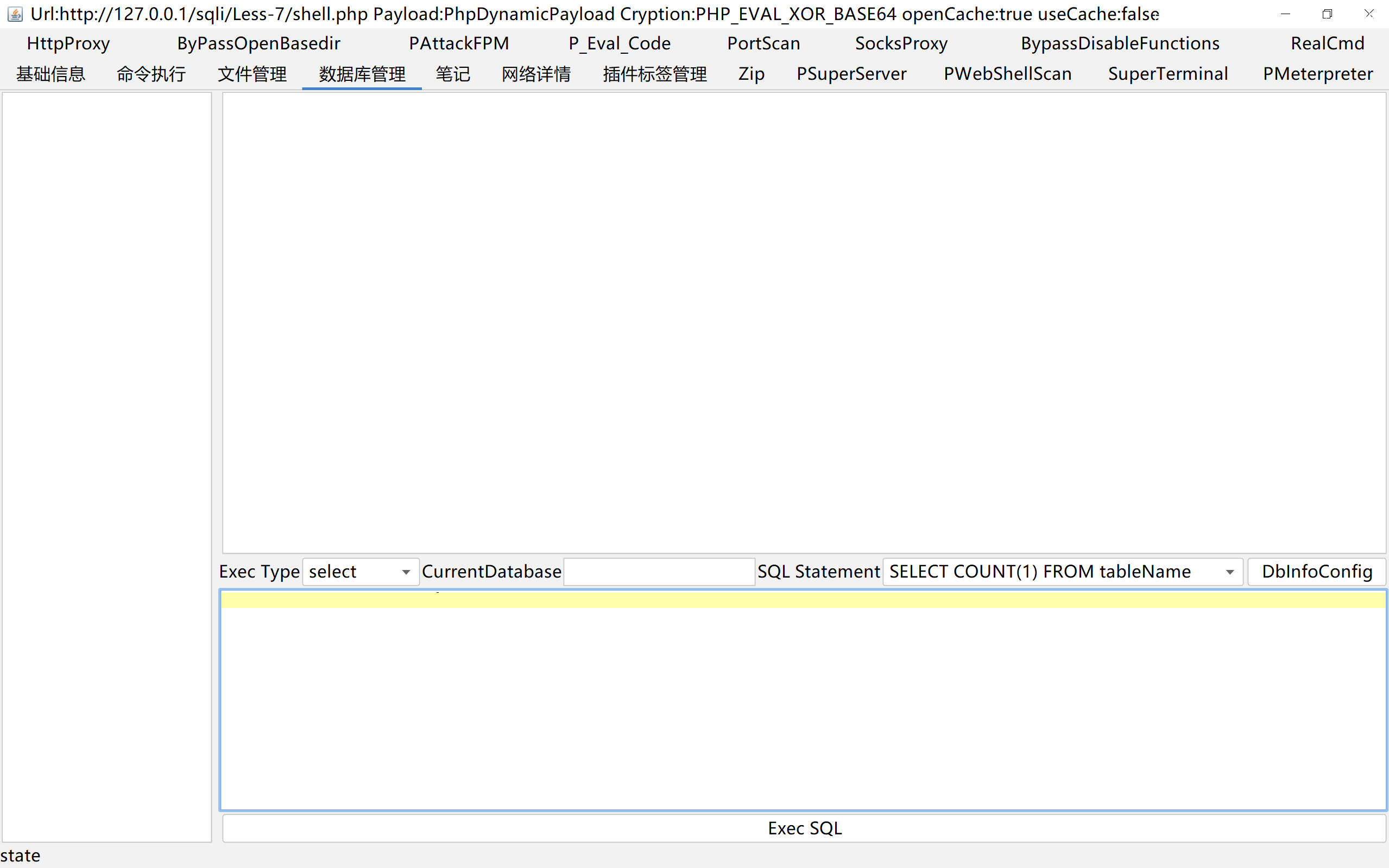Select the 数据库管理 tab
The height and width of the screenshot is (868, 1389).
[x=362, y=73]
